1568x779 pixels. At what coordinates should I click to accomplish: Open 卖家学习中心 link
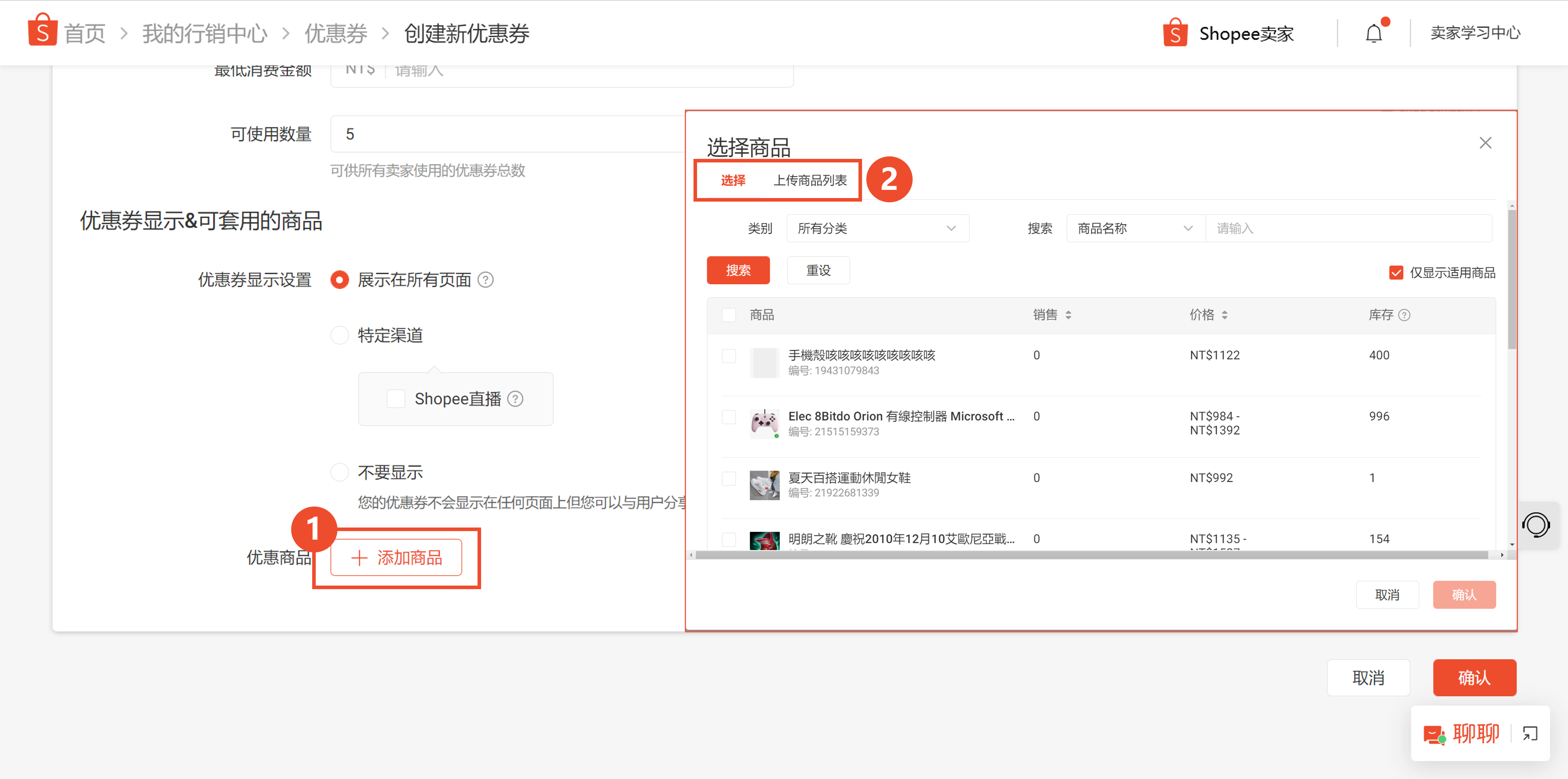[1475, 33]
